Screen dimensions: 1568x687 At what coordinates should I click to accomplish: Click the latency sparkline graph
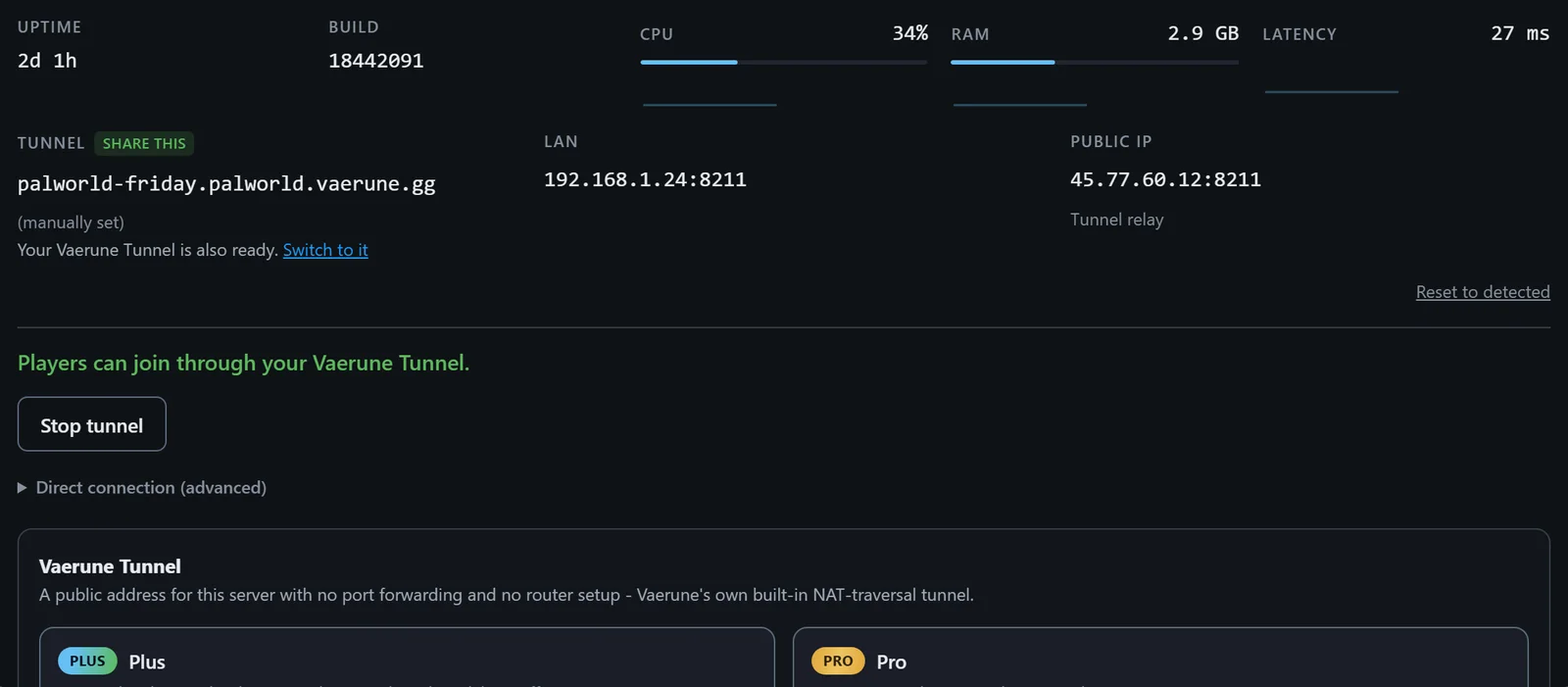click(1332, 91)
